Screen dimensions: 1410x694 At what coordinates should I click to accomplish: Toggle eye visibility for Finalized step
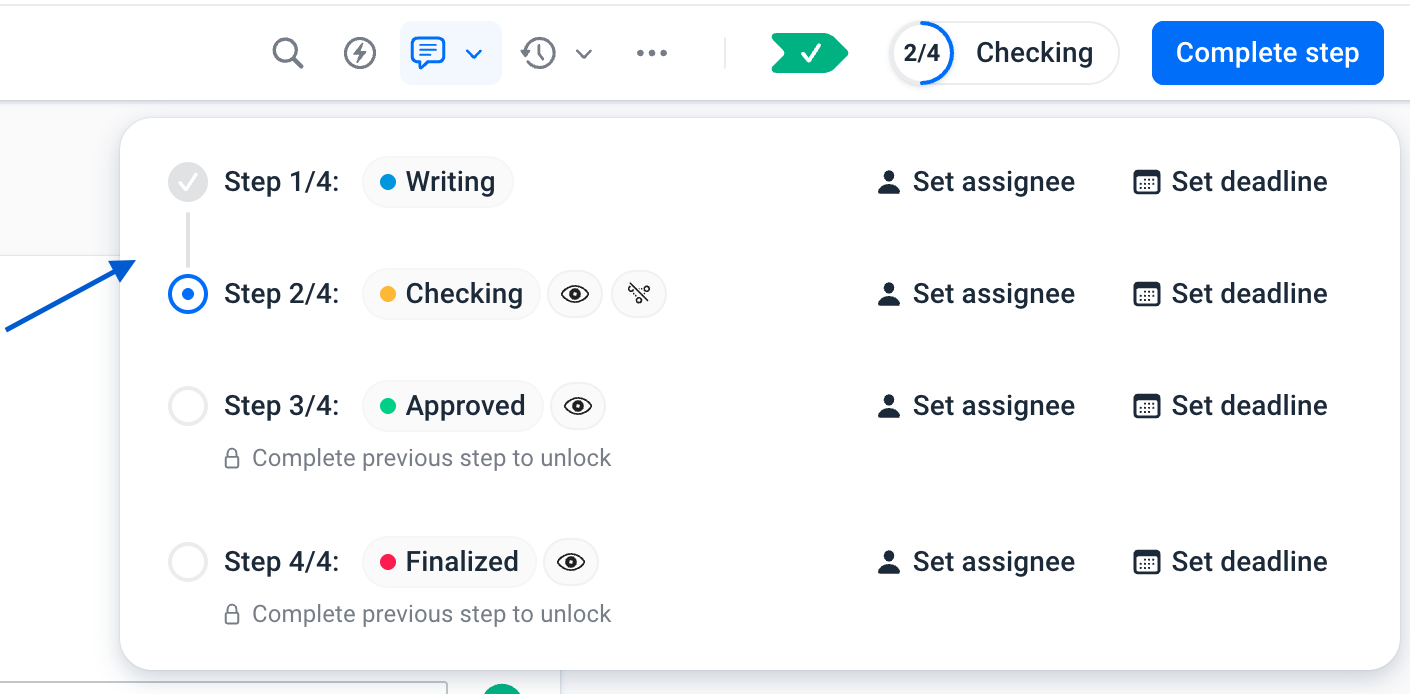[x=571, y=562]
